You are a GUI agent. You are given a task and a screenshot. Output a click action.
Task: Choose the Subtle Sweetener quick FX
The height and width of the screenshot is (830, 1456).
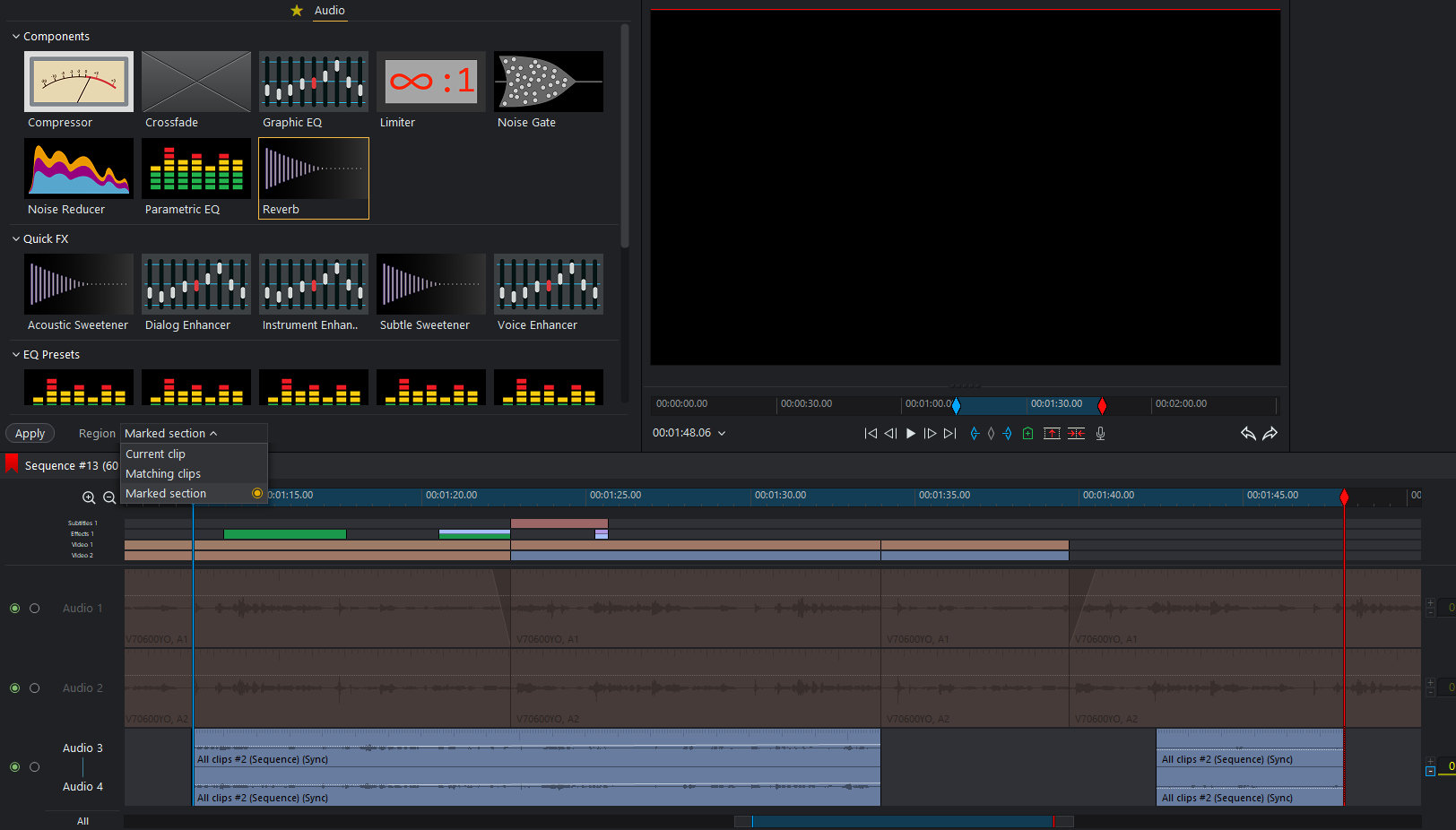(431, 293)
